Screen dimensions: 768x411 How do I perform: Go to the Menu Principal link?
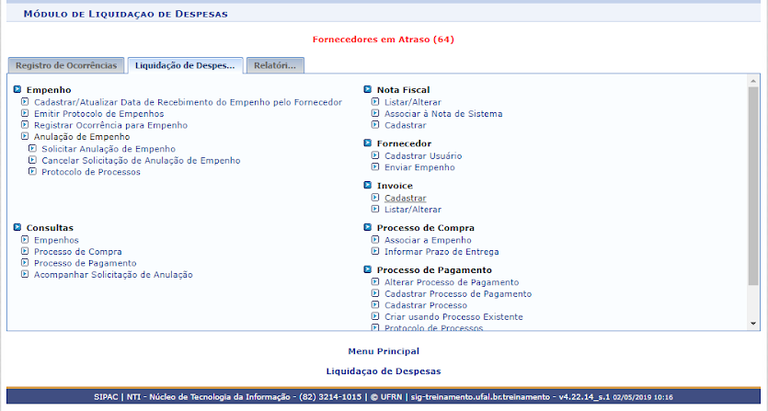pos(384,351)
